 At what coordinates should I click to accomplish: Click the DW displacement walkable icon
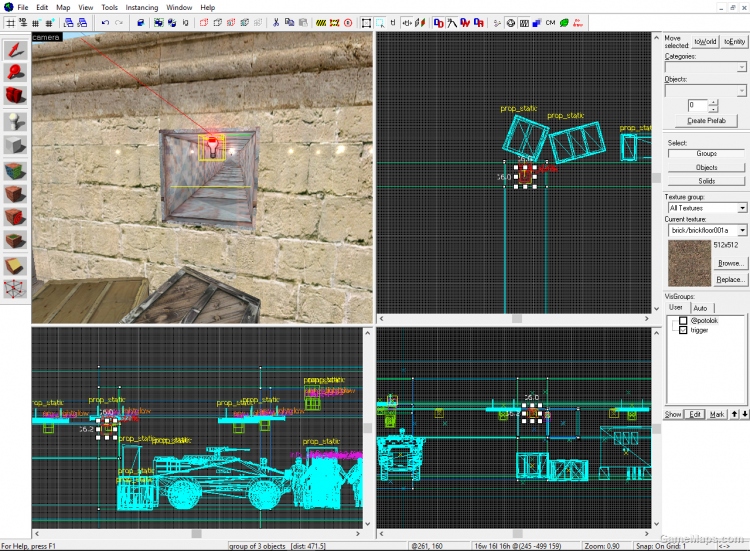465,22
